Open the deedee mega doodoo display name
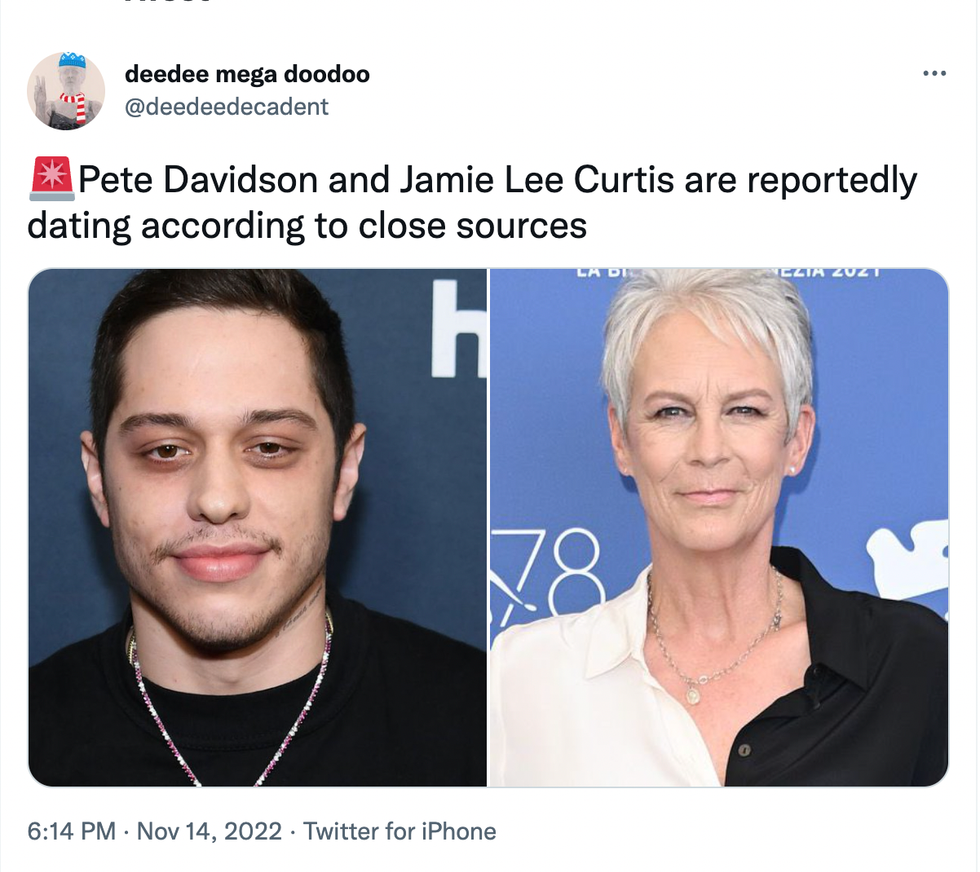 (x=247, y=74)
